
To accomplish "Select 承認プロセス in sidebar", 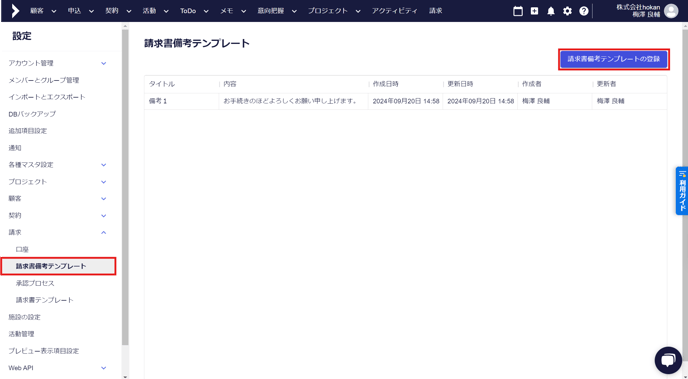I will pyautogui.click(x=35, y=283).
